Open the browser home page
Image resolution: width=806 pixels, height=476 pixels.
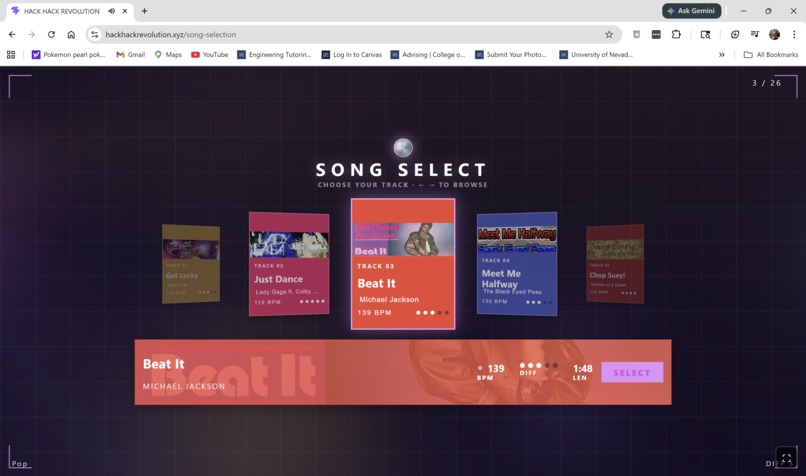(x=71, y=34)
